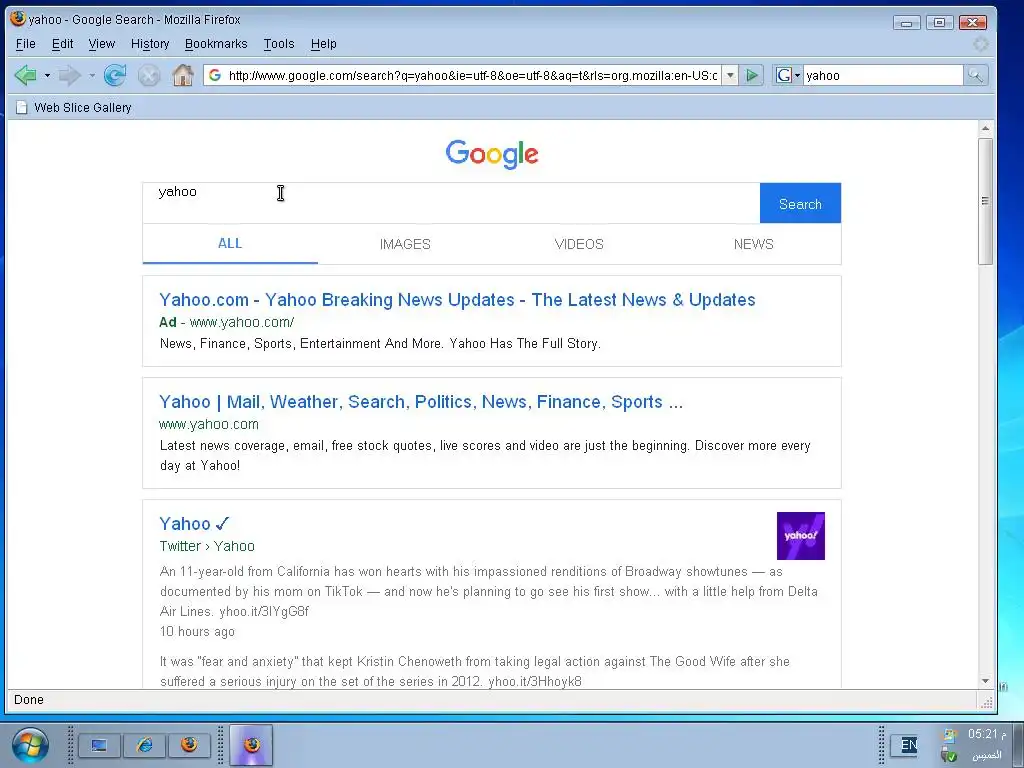
Task: Click the Firefox icon in the title bar
Action: (x=18, y=19)
